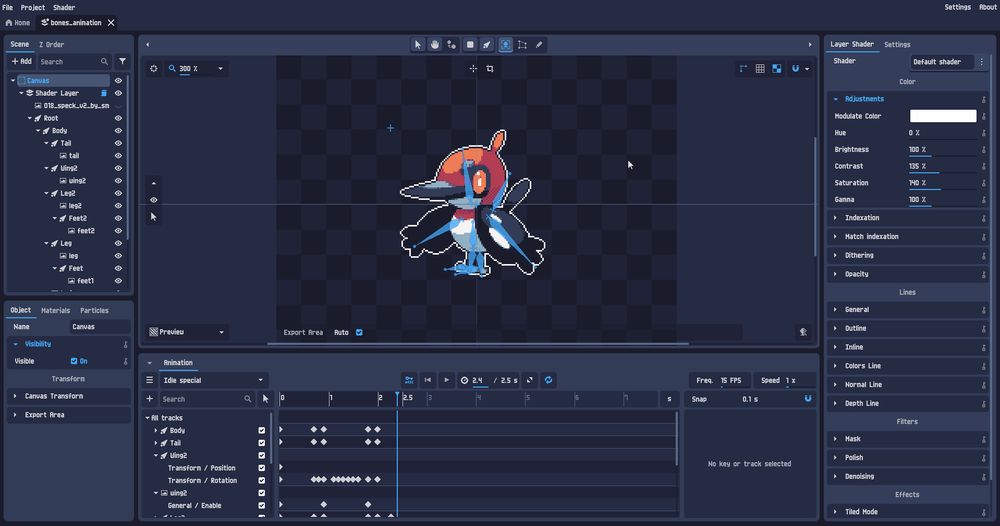1000x526 pixels.
Task: Toggle the grid overlay icon
Action: tap(760, 68)
